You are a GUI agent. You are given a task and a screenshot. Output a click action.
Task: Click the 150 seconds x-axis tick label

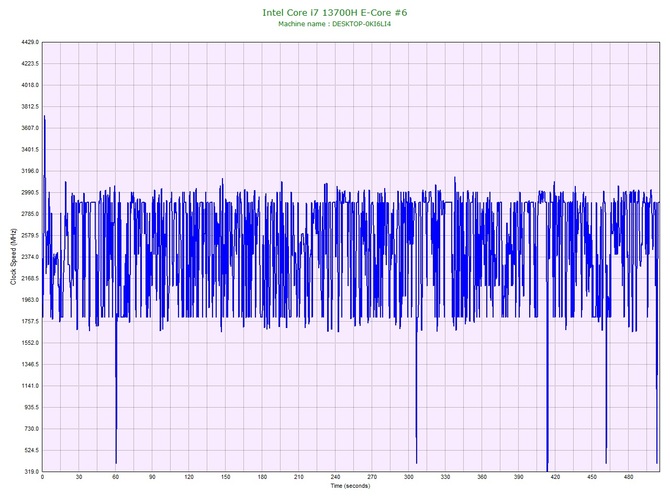tap(226, 477)
